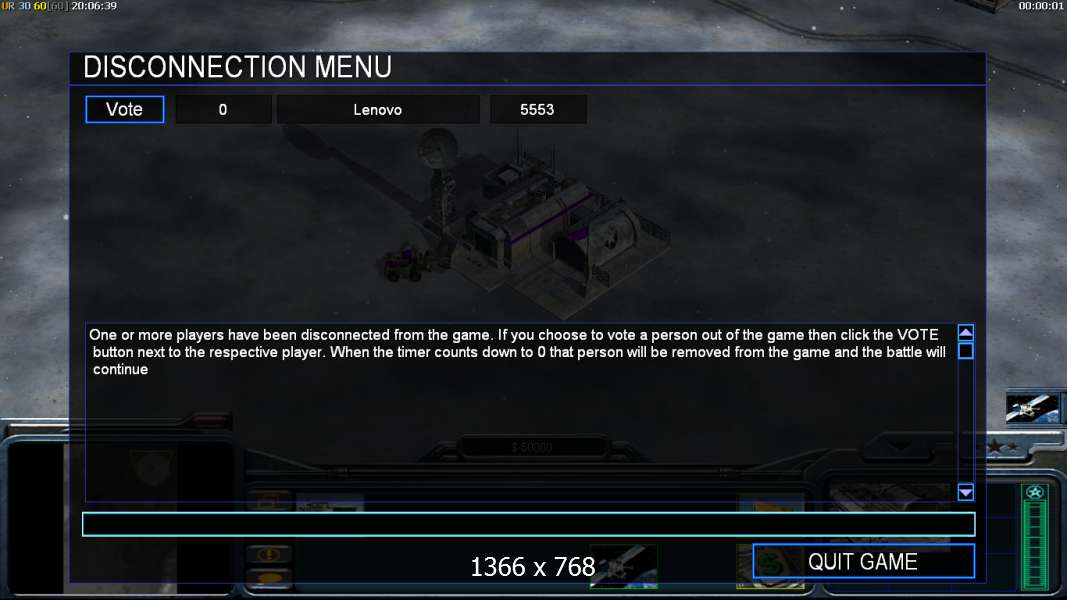Click the black radar minimap panel
The image size is (1067, 600).
tap(35, 517)
